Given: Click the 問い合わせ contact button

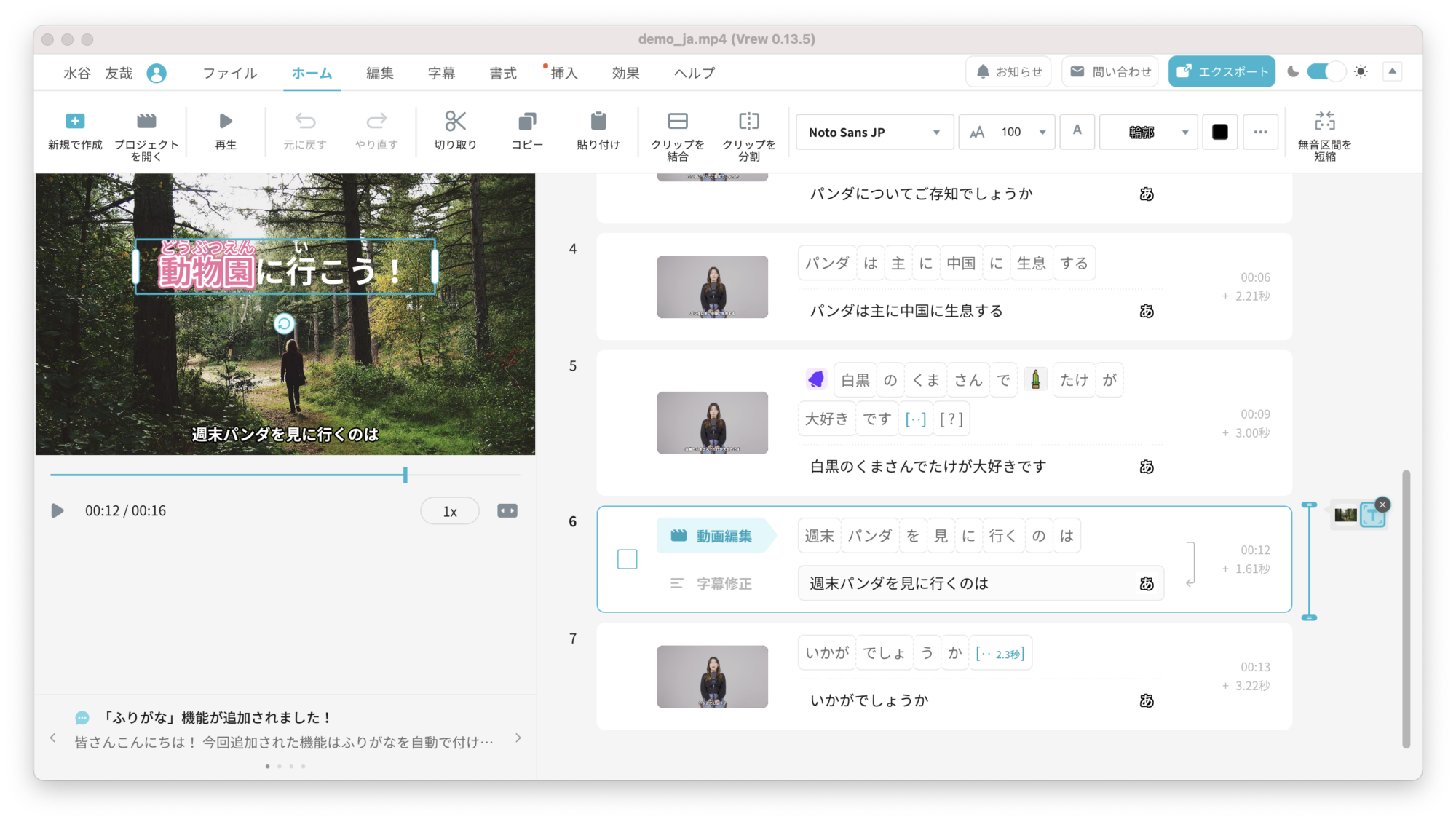Looking at the screenshot, I should pyautogui.click(x=1110, y=71).
